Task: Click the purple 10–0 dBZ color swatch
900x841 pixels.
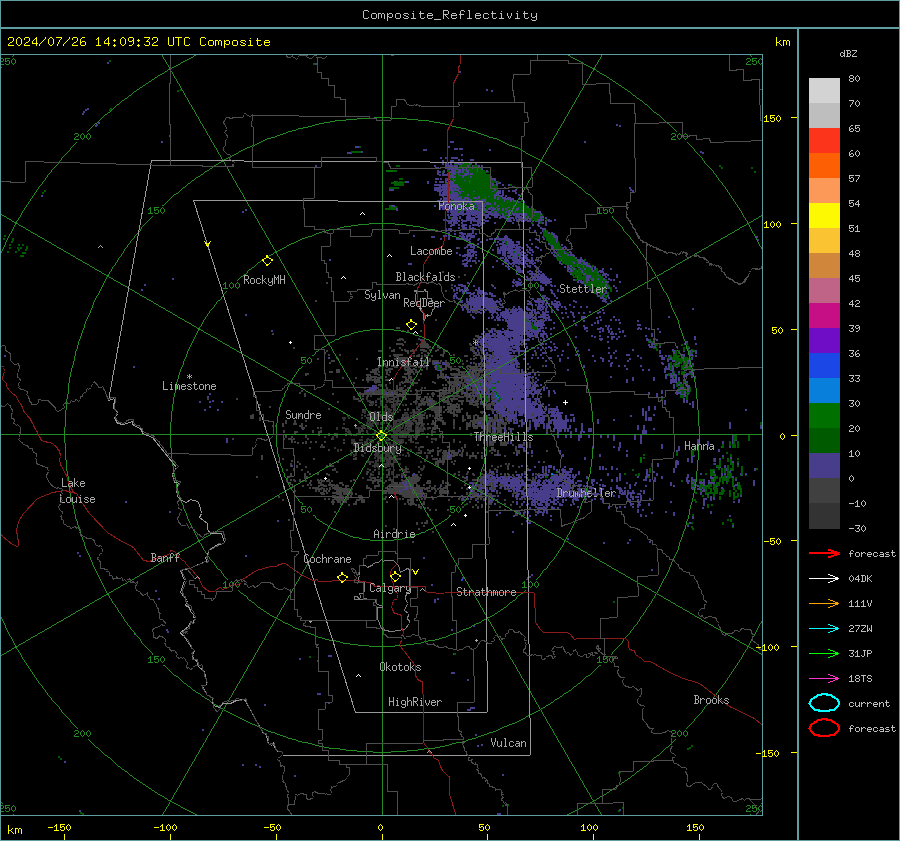Action: 824,466
